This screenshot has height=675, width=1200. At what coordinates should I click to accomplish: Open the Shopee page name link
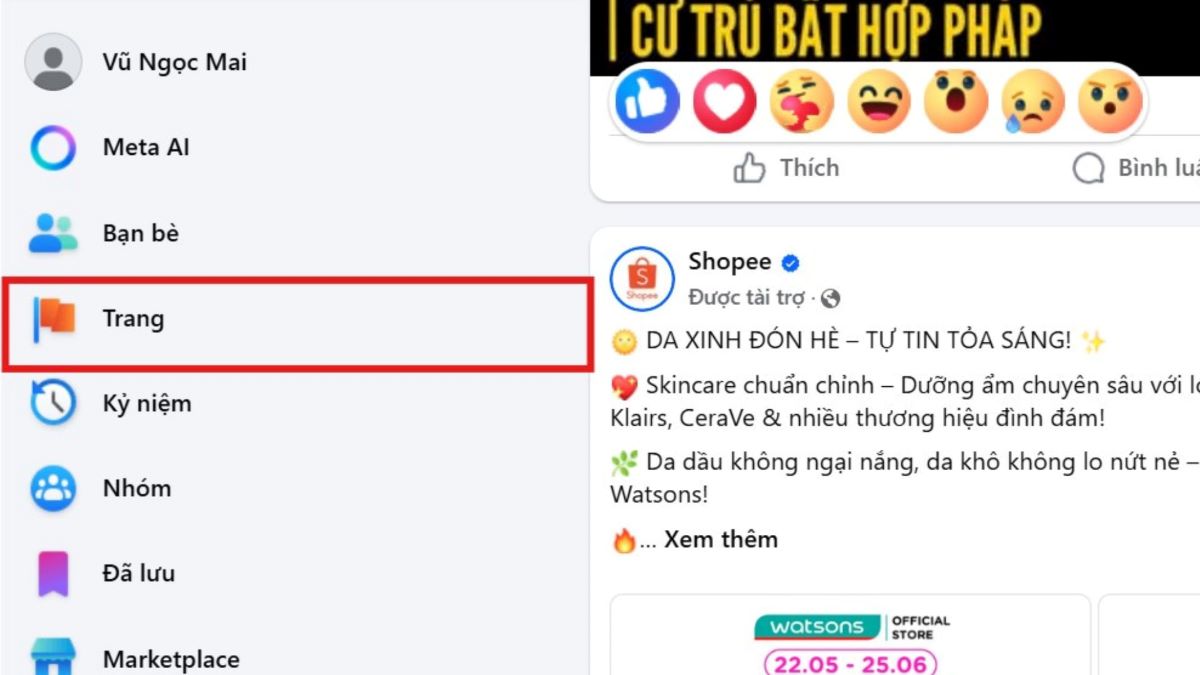[x=730, y=262]
